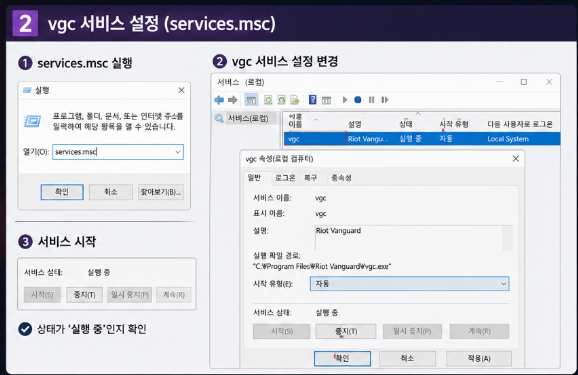Sort by 상태 column header

pyautogui.click(x=406, y=124)
